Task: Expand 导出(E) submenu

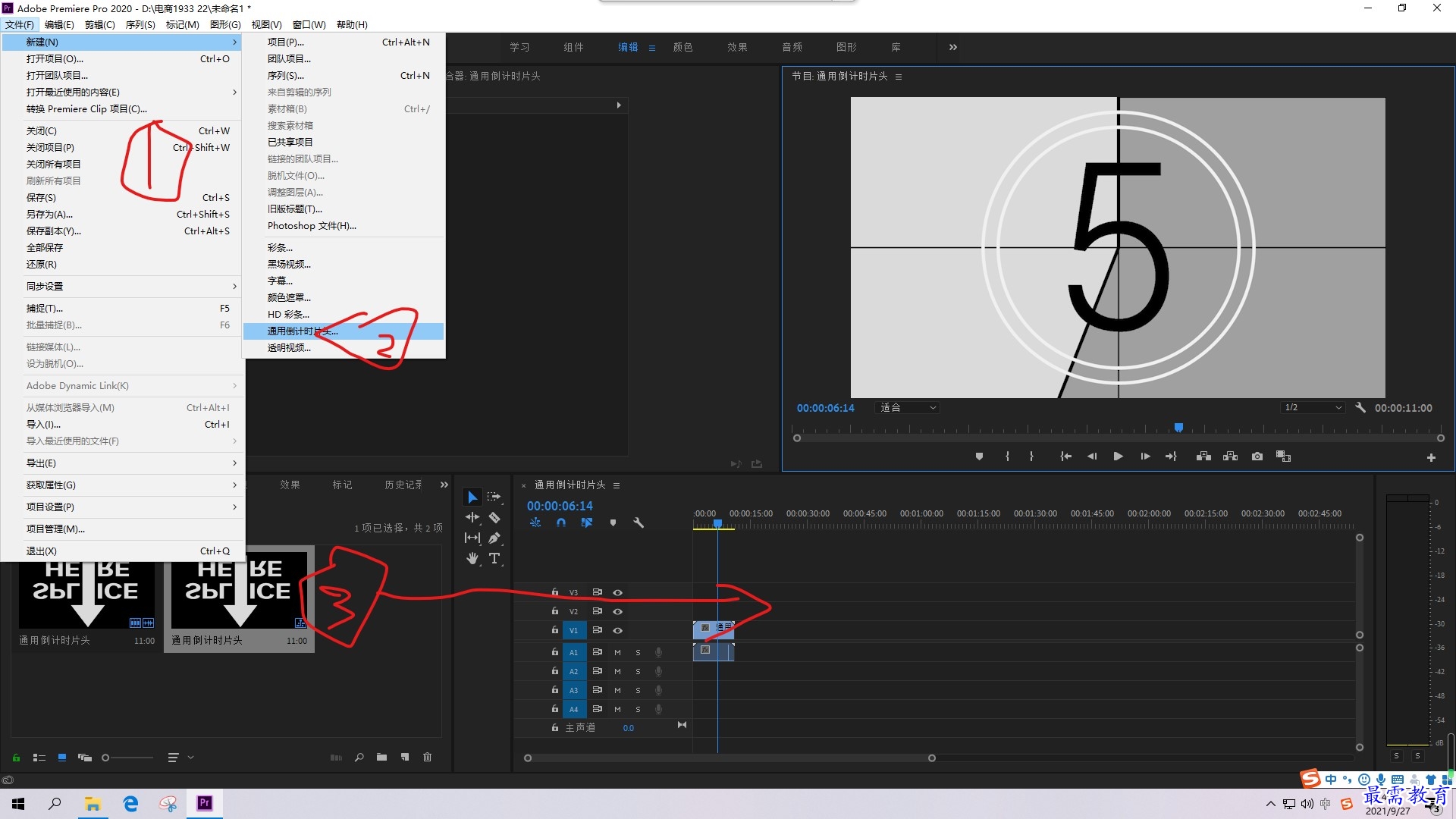Action: click(123, 463)
